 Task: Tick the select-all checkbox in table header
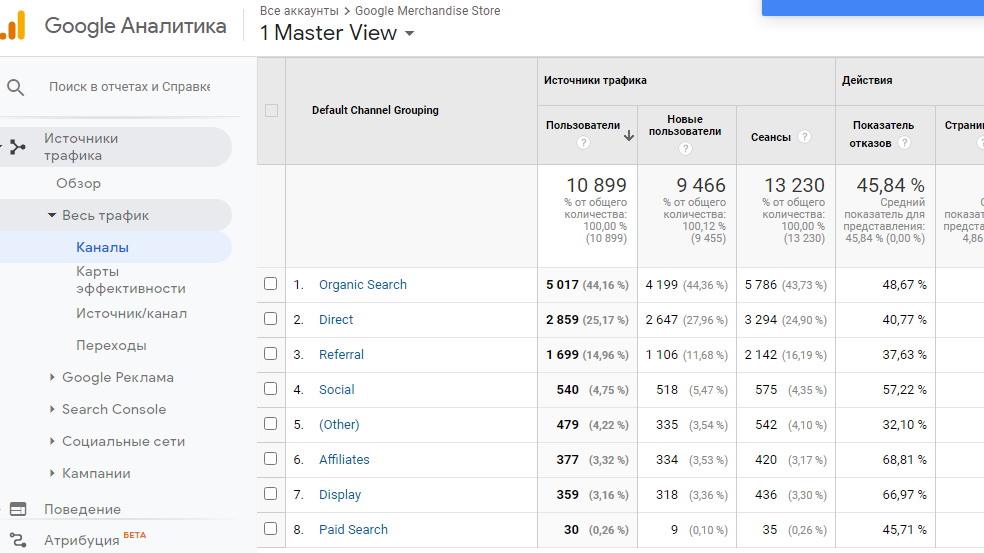[x=271, y=110]
